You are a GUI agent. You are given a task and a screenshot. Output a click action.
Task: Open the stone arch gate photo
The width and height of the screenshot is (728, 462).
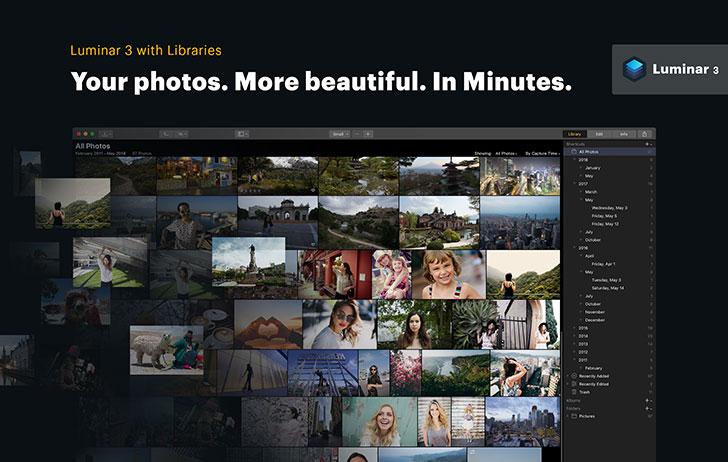(x=278, y=222)
